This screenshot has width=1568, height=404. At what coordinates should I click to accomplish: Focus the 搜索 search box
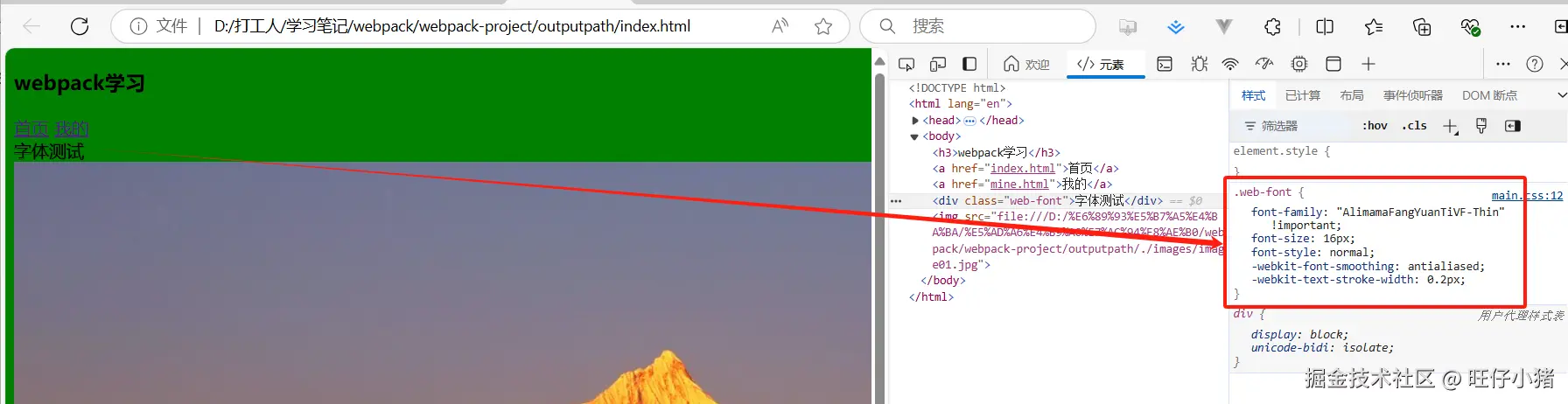978,26
